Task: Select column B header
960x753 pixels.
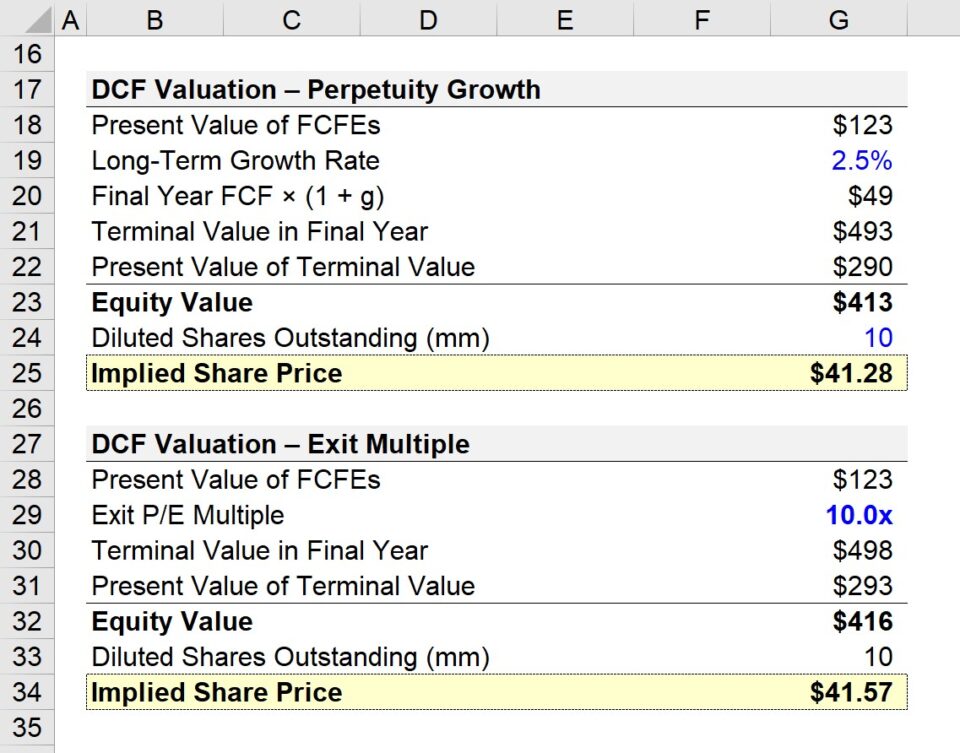Action: pyautogui.click(x=154, y=19)
